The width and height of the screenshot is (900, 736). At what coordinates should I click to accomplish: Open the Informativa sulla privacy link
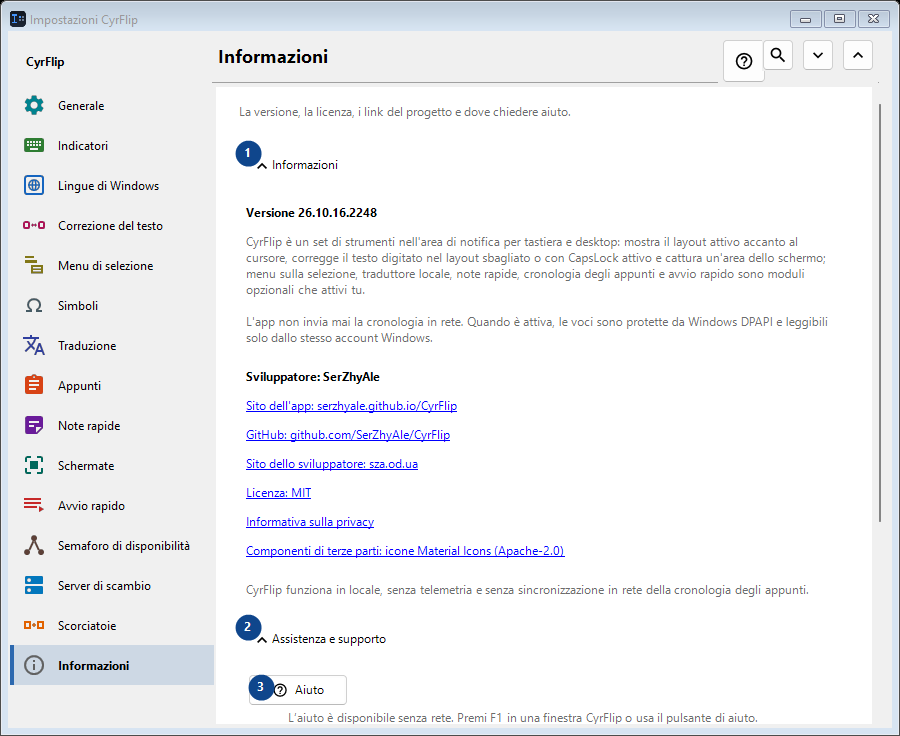pos(310,522)
